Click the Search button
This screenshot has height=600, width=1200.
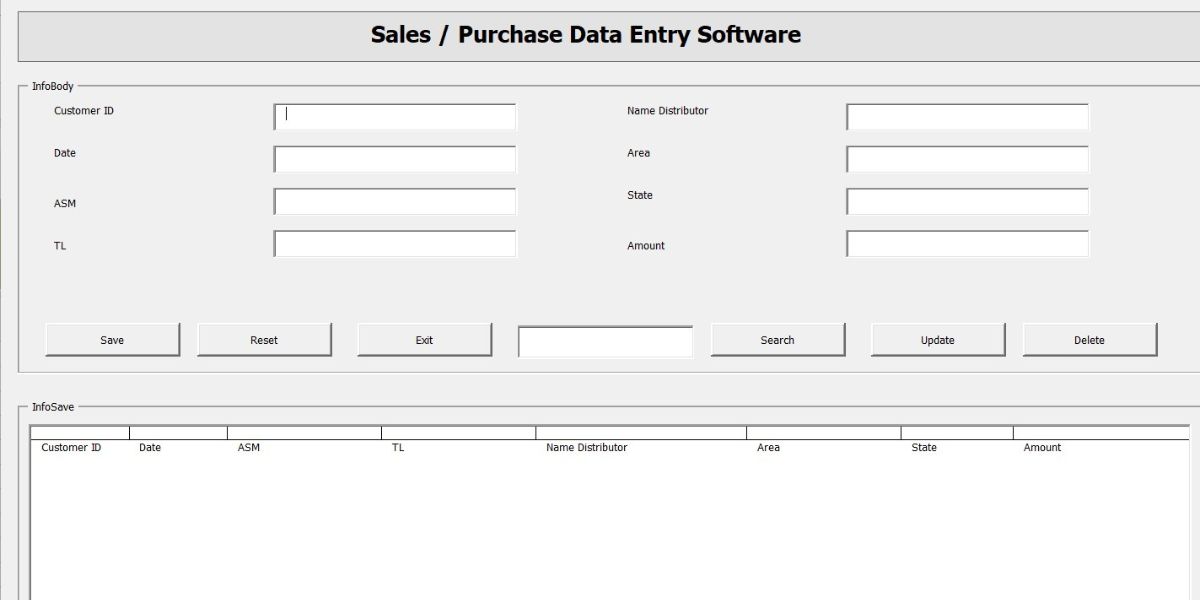point(778,340)
